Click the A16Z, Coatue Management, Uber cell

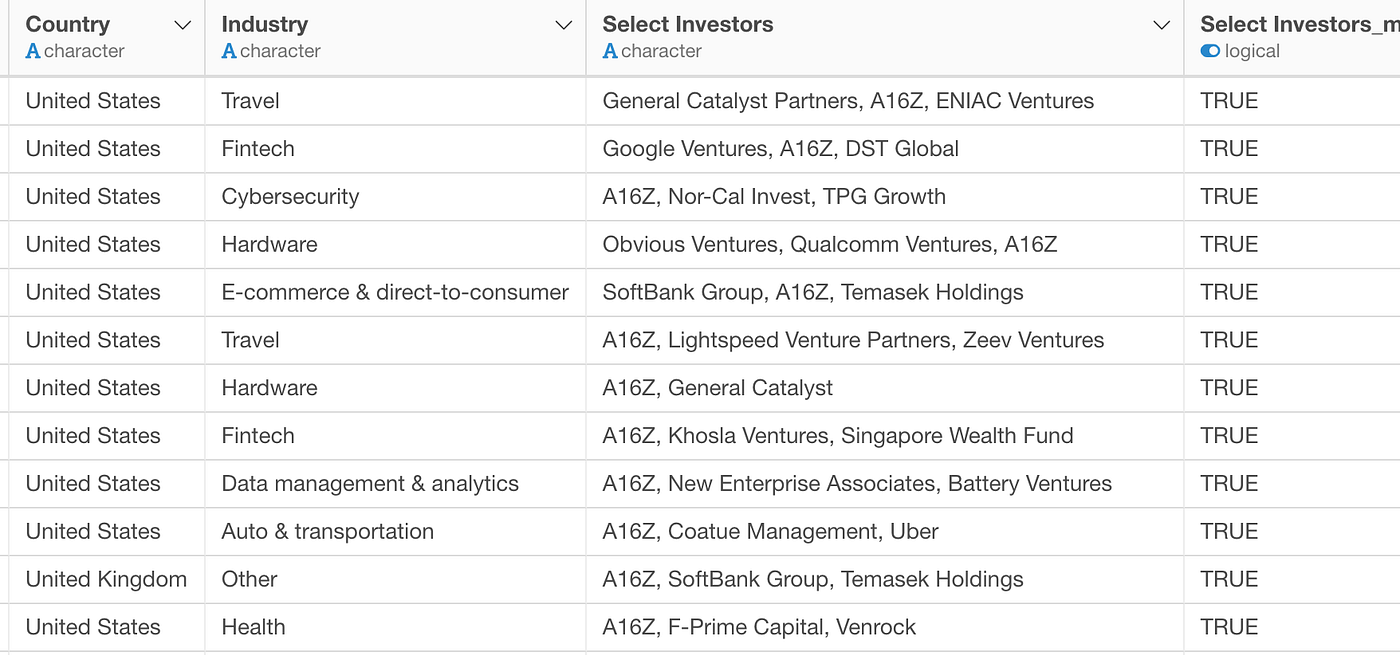770,531
